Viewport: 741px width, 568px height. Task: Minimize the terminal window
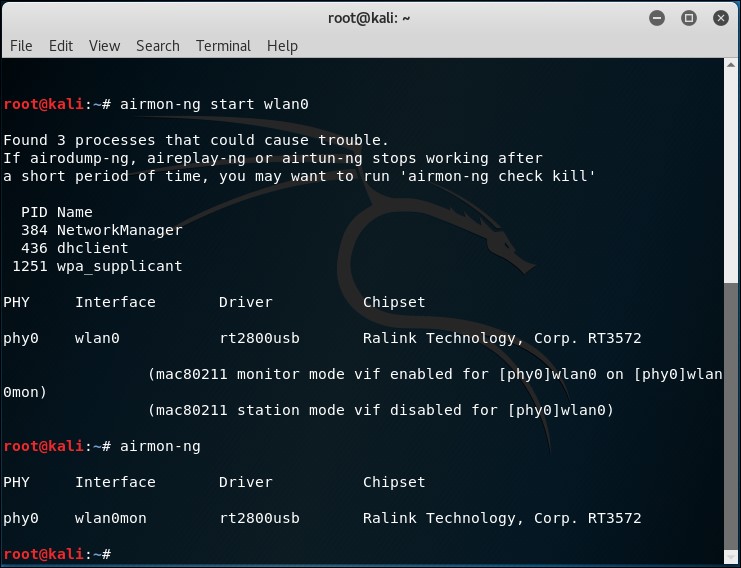coord(657,18)
